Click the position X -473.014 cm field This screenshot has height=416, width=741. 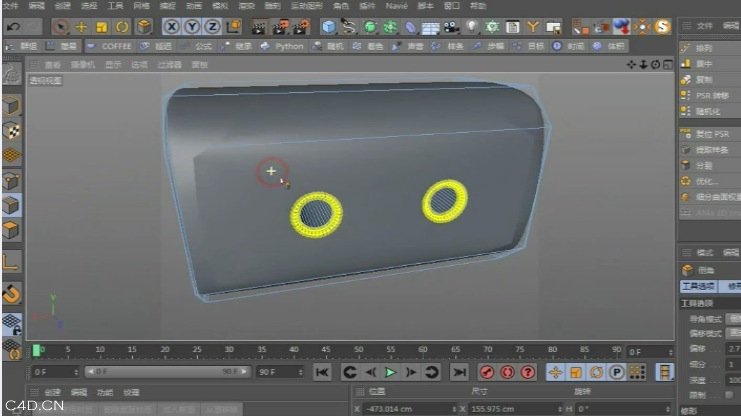(x=410, y=409)
